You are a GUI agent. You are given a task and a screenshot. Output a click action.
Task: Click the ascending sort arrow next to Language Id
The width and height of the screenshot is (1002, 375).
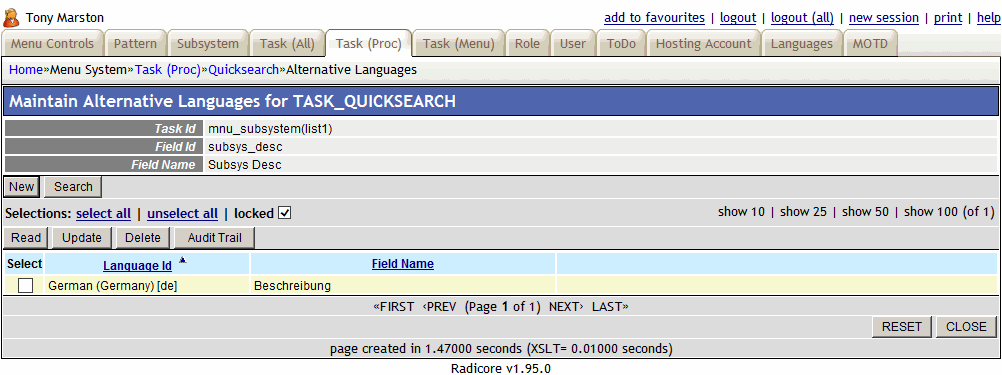point(183,260)
